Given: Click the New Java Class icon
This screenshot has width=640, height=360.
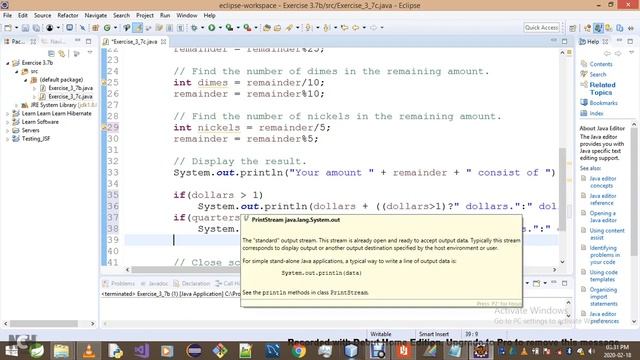Looking at the screenshot, I should 107,28.
